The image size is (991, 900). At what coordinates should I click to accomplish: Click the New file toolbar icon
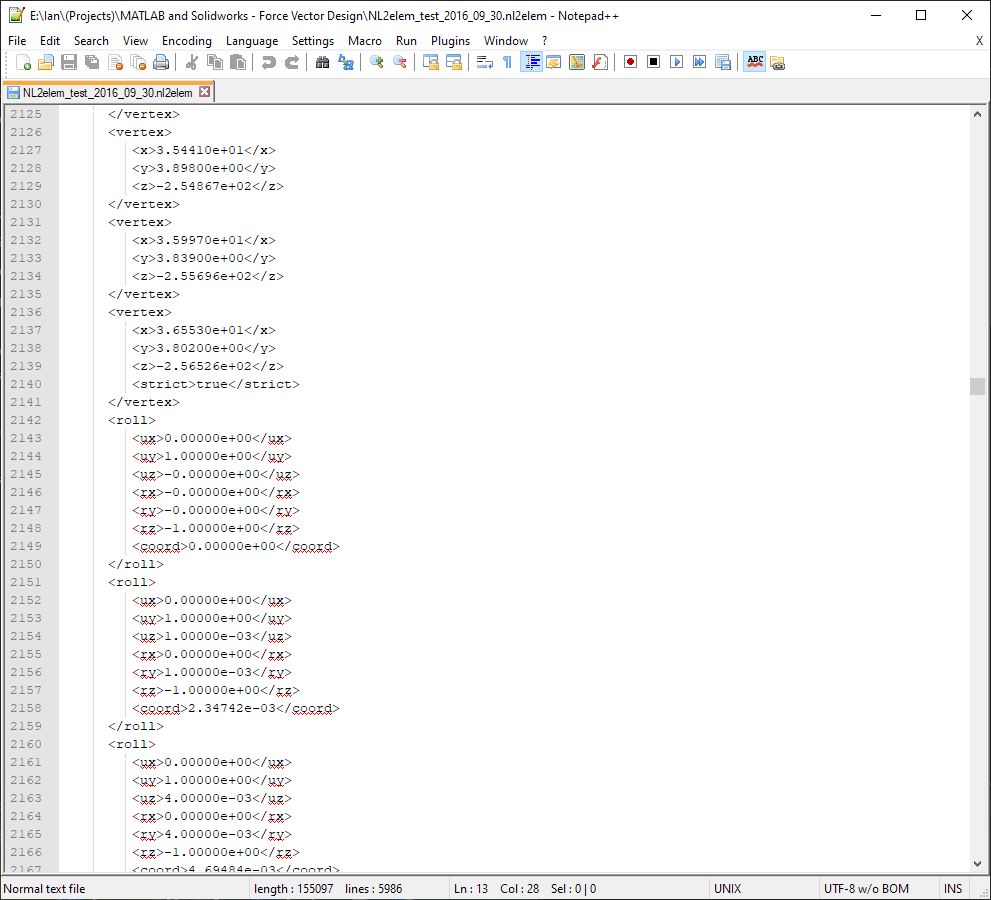point(24,62)
